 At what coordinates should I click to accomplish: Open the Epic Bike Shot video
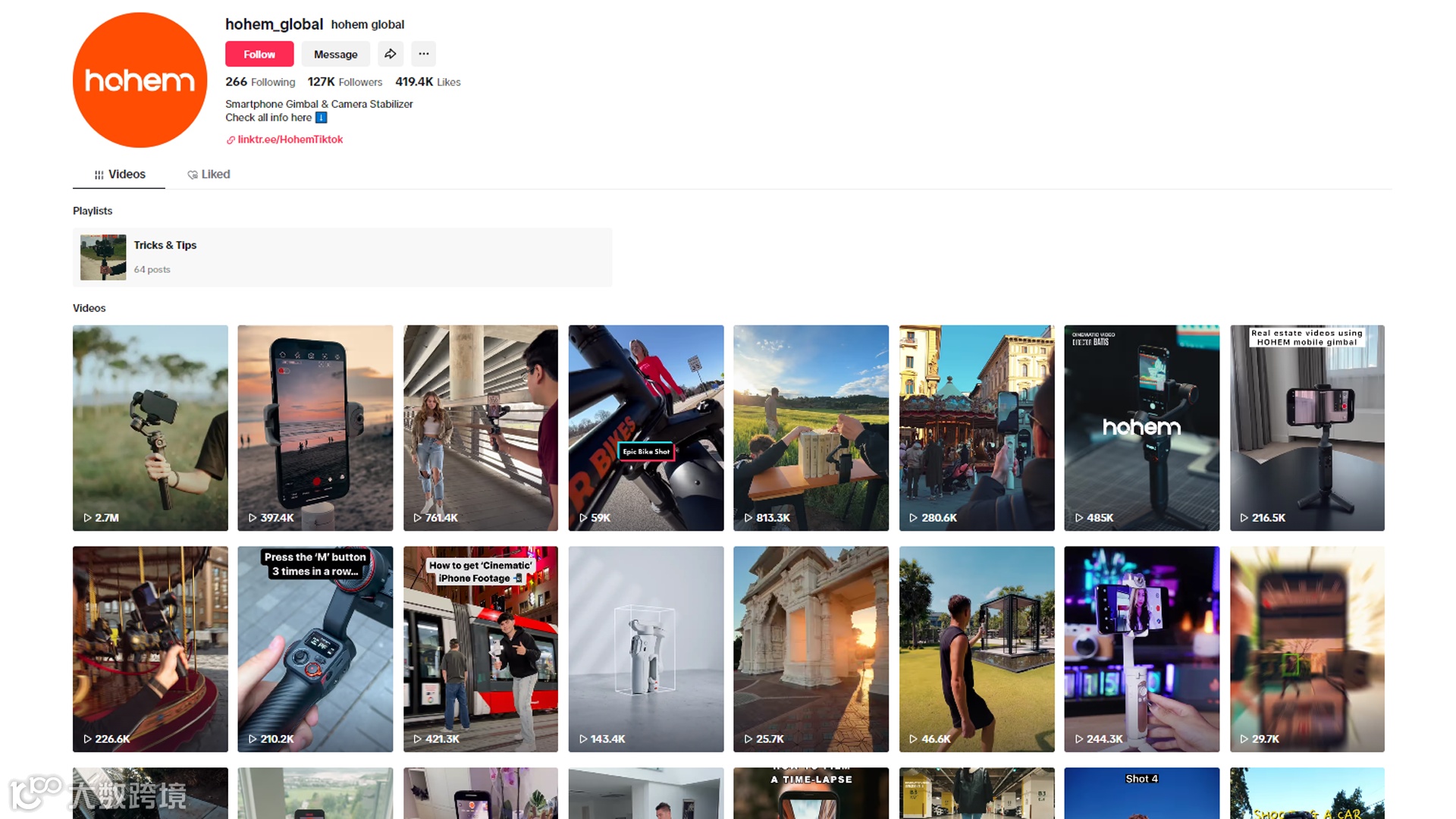coord(646,428)
